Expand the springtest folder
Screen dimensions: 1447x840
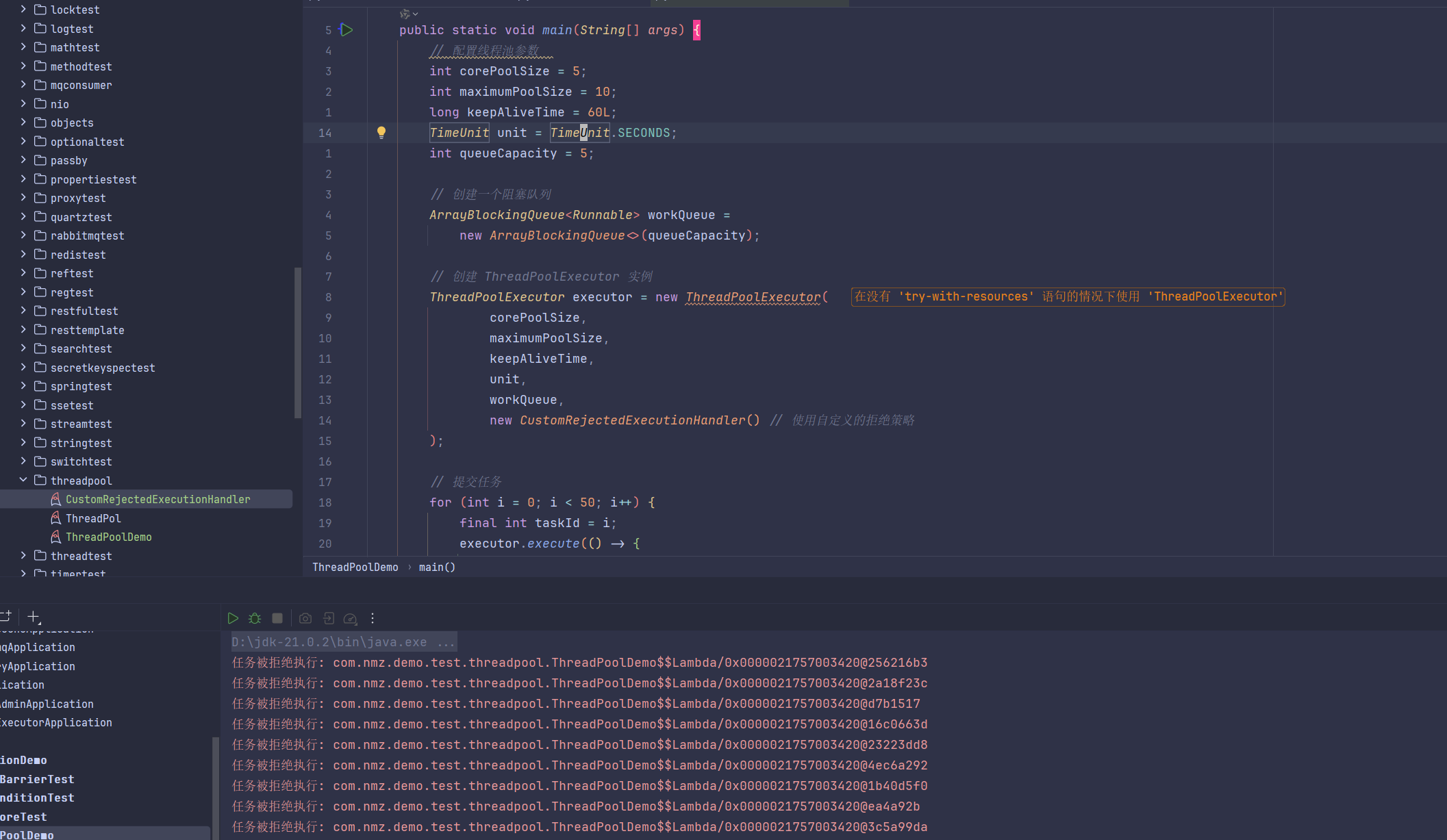23,386
